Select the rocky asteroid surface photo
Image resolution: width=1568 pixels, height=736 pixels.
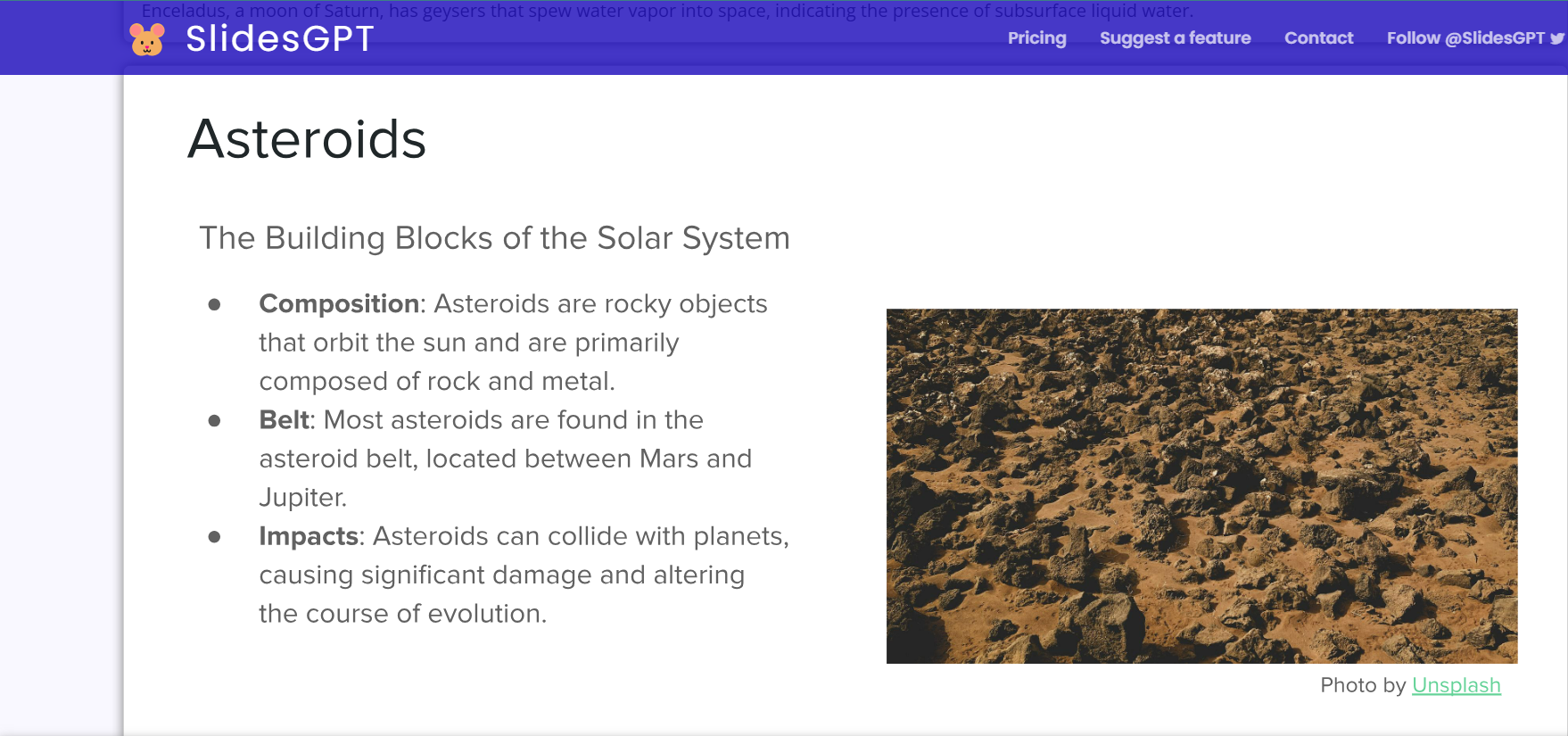click(1201, 486)
